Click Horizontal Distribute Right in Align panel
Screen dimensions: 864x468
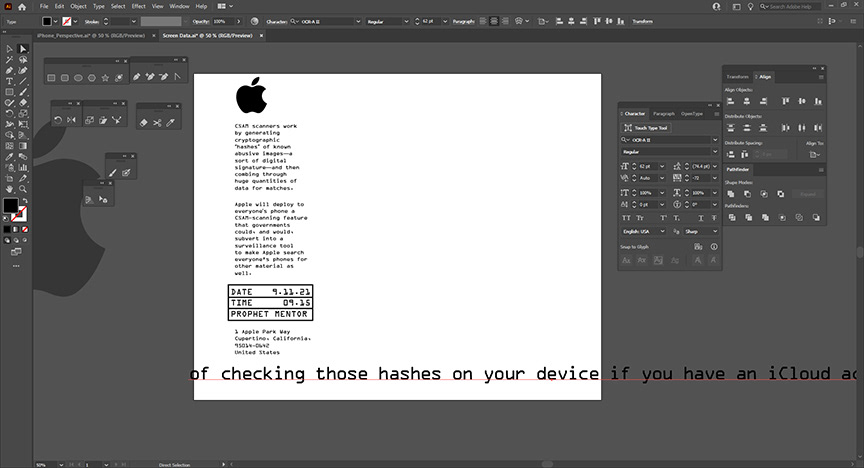[x=818, y=128]
